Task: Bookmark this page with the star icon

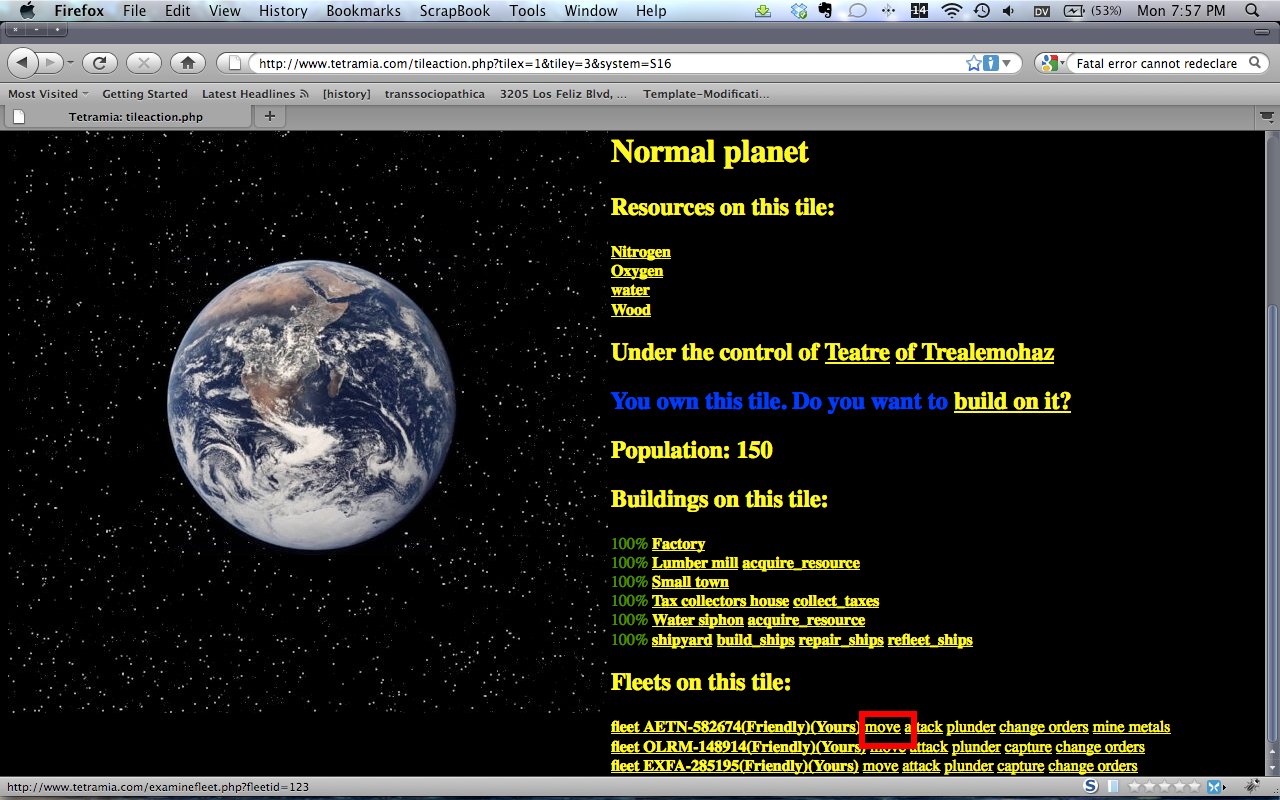Action: click(x=973, y=63)
